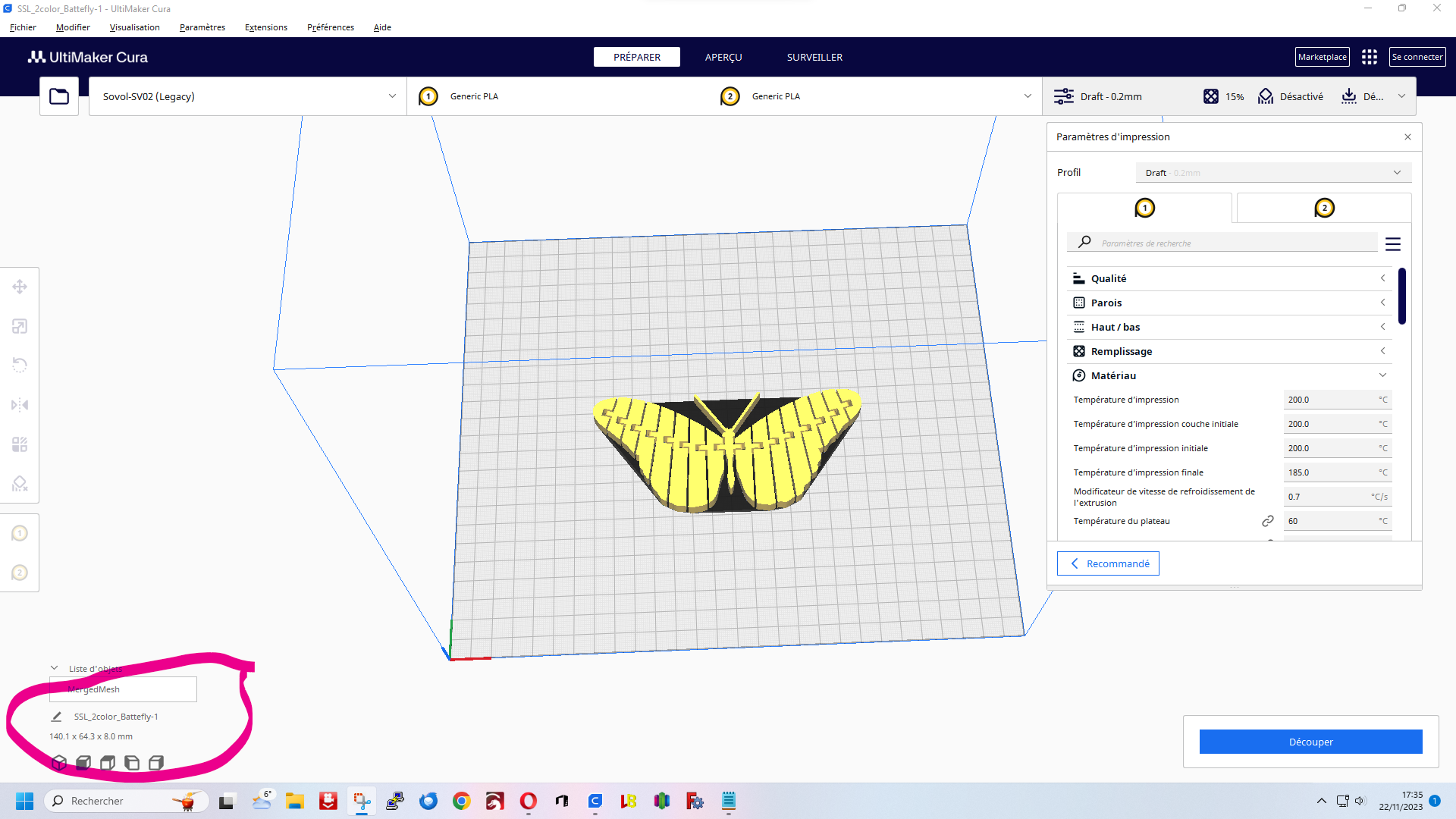Click the settings panel scrollbar

point(1402,296)
